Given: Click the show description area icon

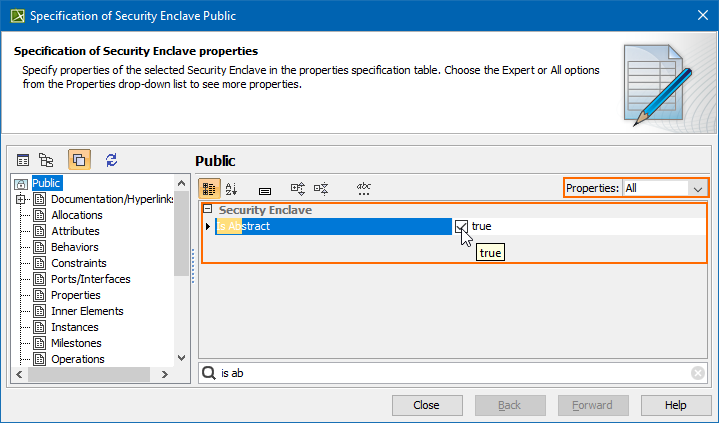Looking at the screenshot, I should (x=264, y=189).
